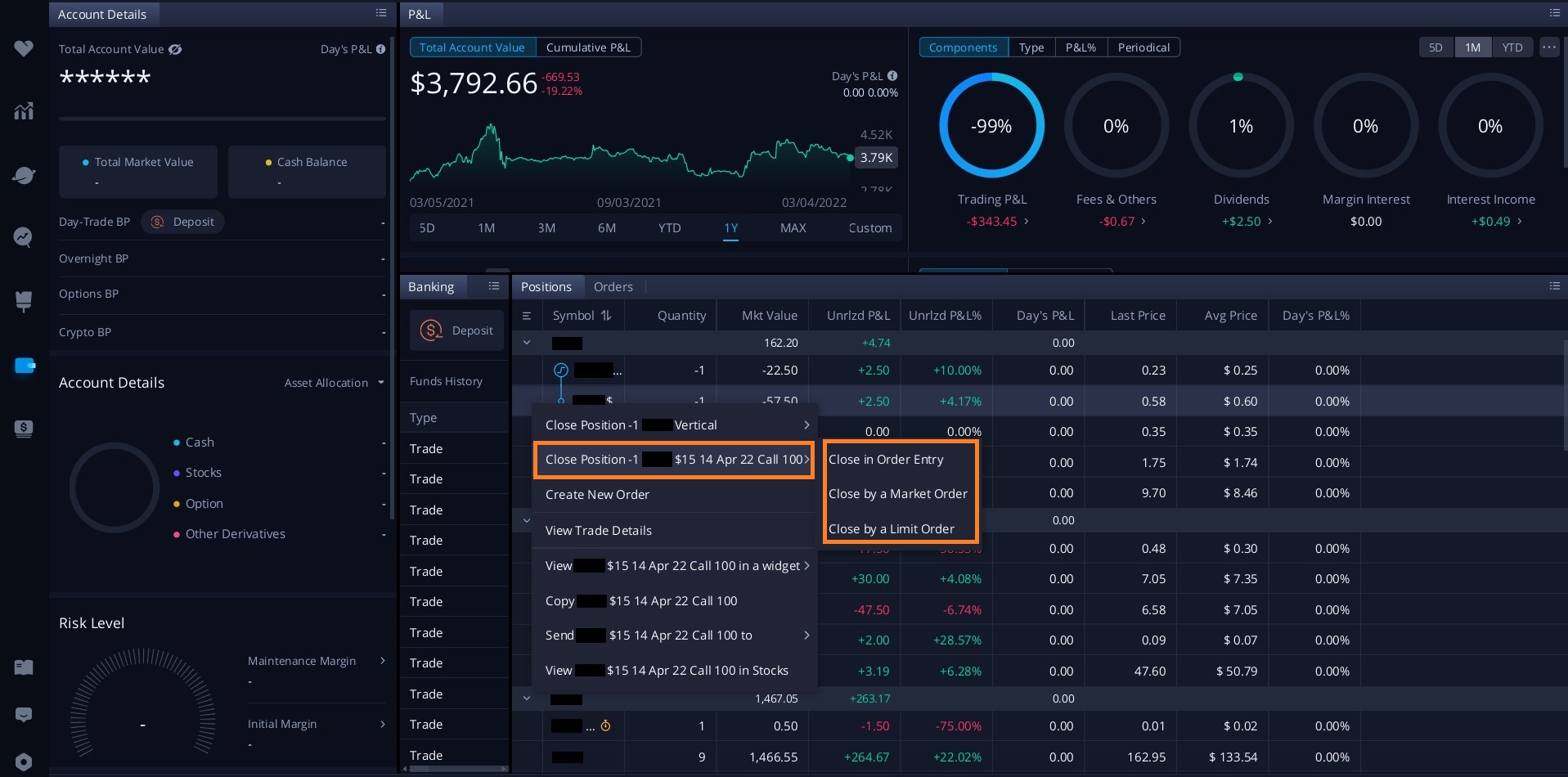
Task: Click the positions table column settings icon
Action: (x=527, y=316)
